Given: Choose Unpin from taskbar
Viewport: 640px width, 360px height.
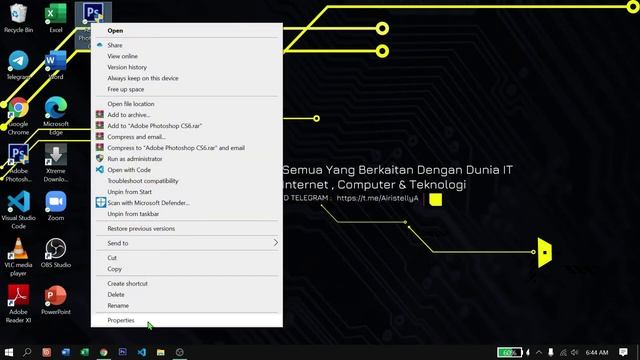Looking at the screenshot, I should pyautogui.click(x=187, y=214).
